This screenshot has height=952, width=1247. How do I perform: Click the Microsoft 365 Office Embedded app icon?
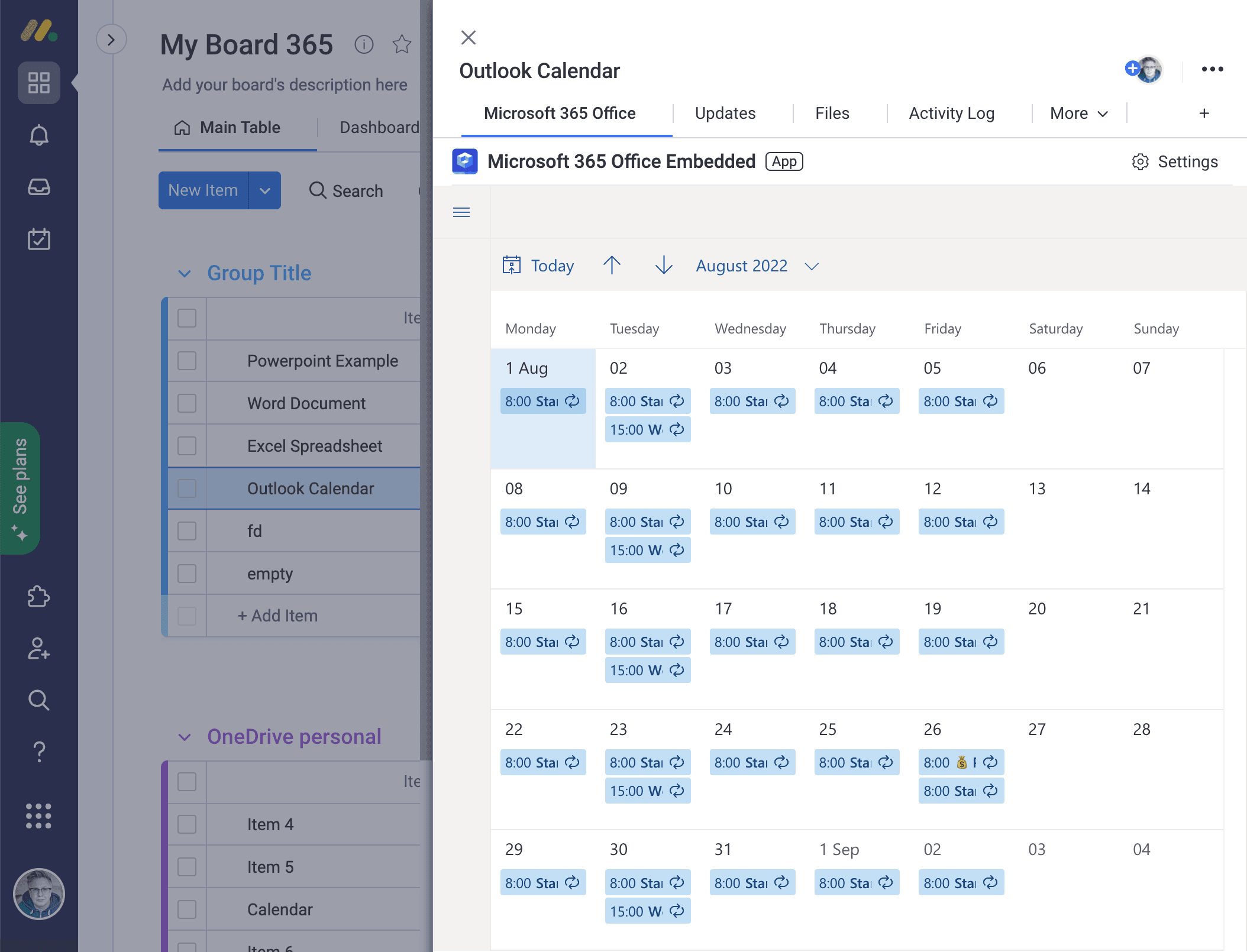465,161
